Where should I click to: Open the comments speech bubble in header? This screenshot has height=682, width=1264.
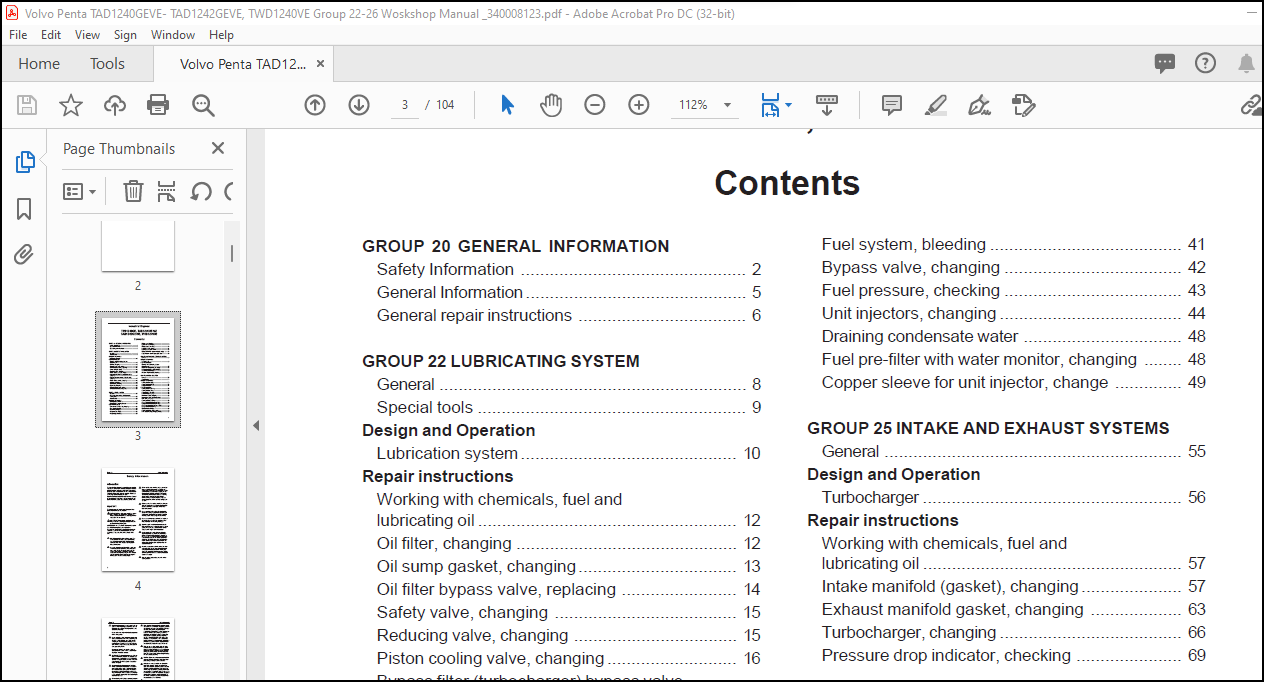click(1165, 63)
